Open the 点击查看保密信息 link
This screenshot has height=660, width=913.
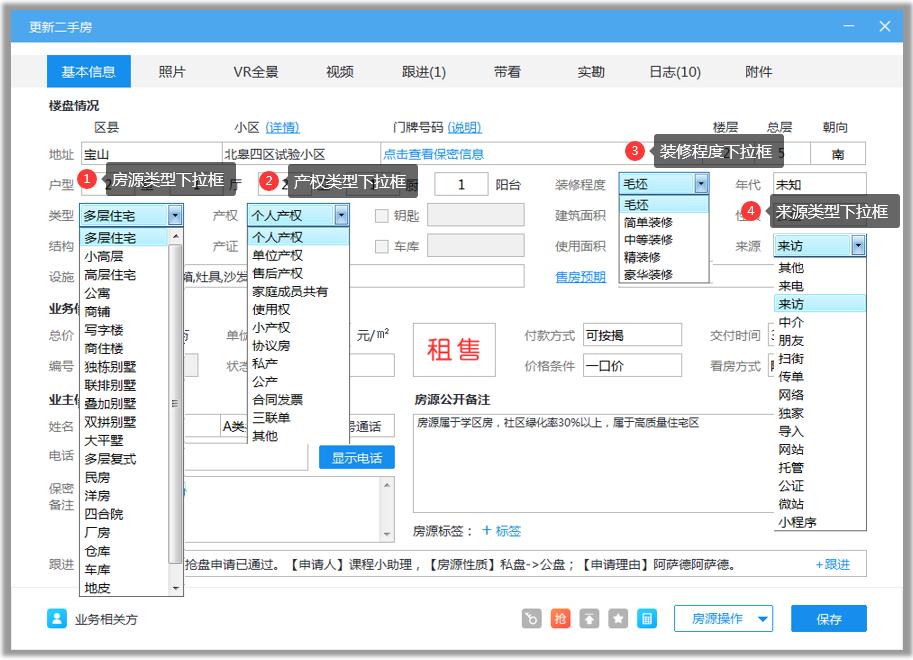pos(432,153)
